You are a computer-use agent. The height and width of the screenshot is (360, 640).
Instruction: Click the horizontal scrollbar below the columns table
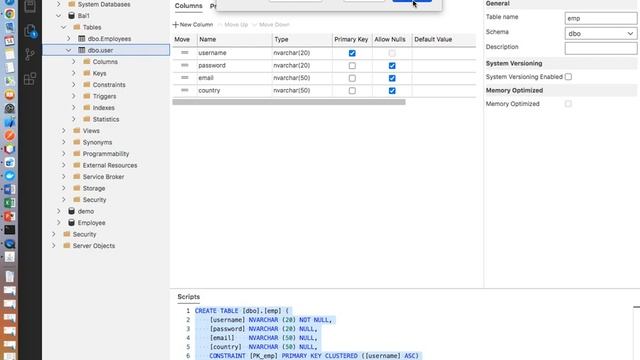pyautogui.click(x=289, y=102)
